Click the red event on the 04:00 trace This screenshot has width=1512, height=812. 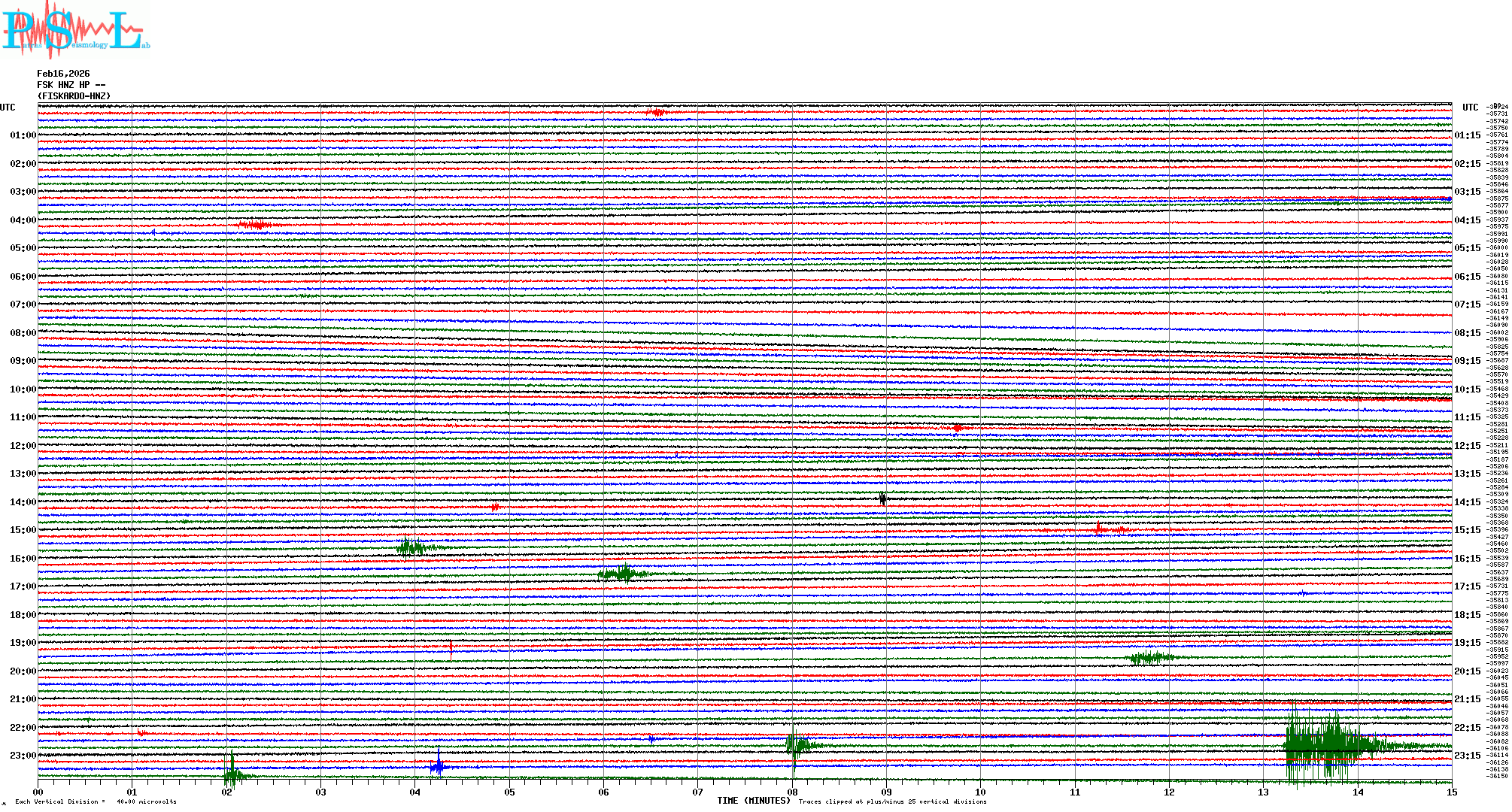(x=256, y=225)
